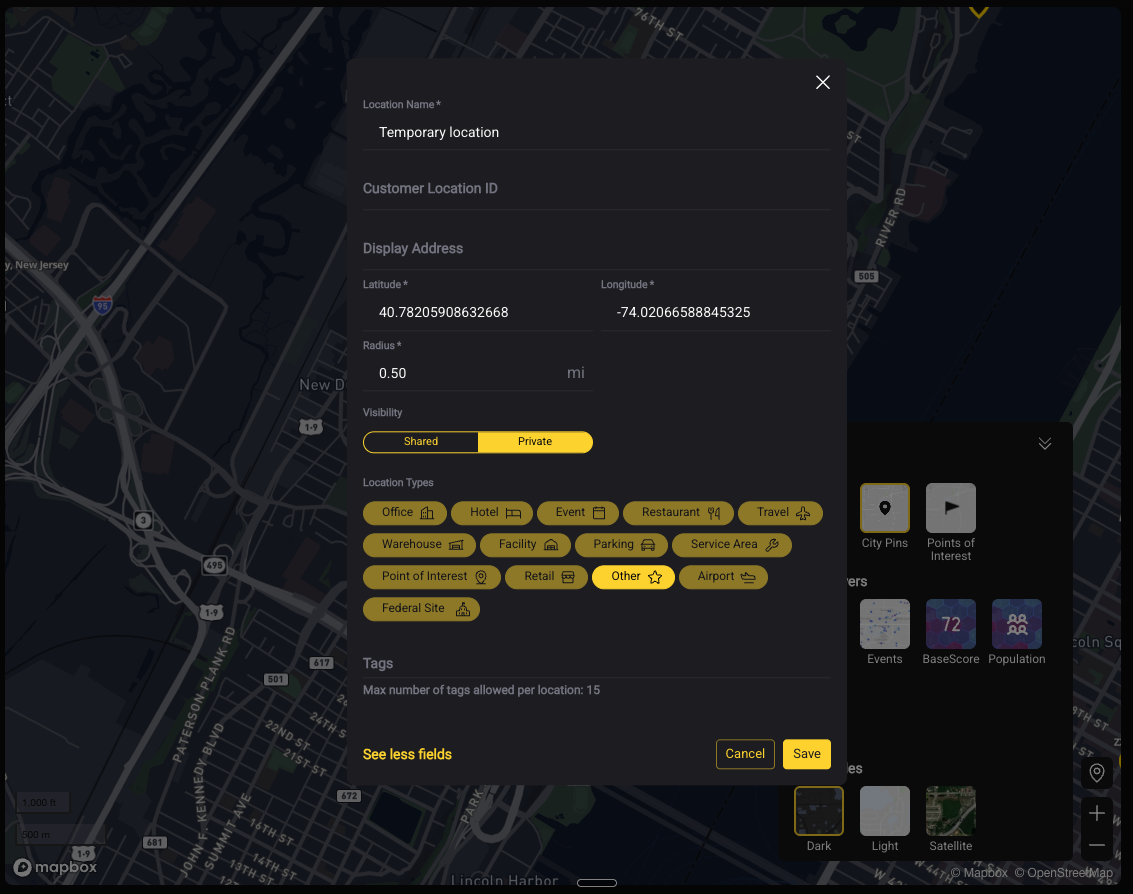This screenshot has height=894, width=1133.
Task: Choose the Federal Site location type
Action: click(421, 609)
